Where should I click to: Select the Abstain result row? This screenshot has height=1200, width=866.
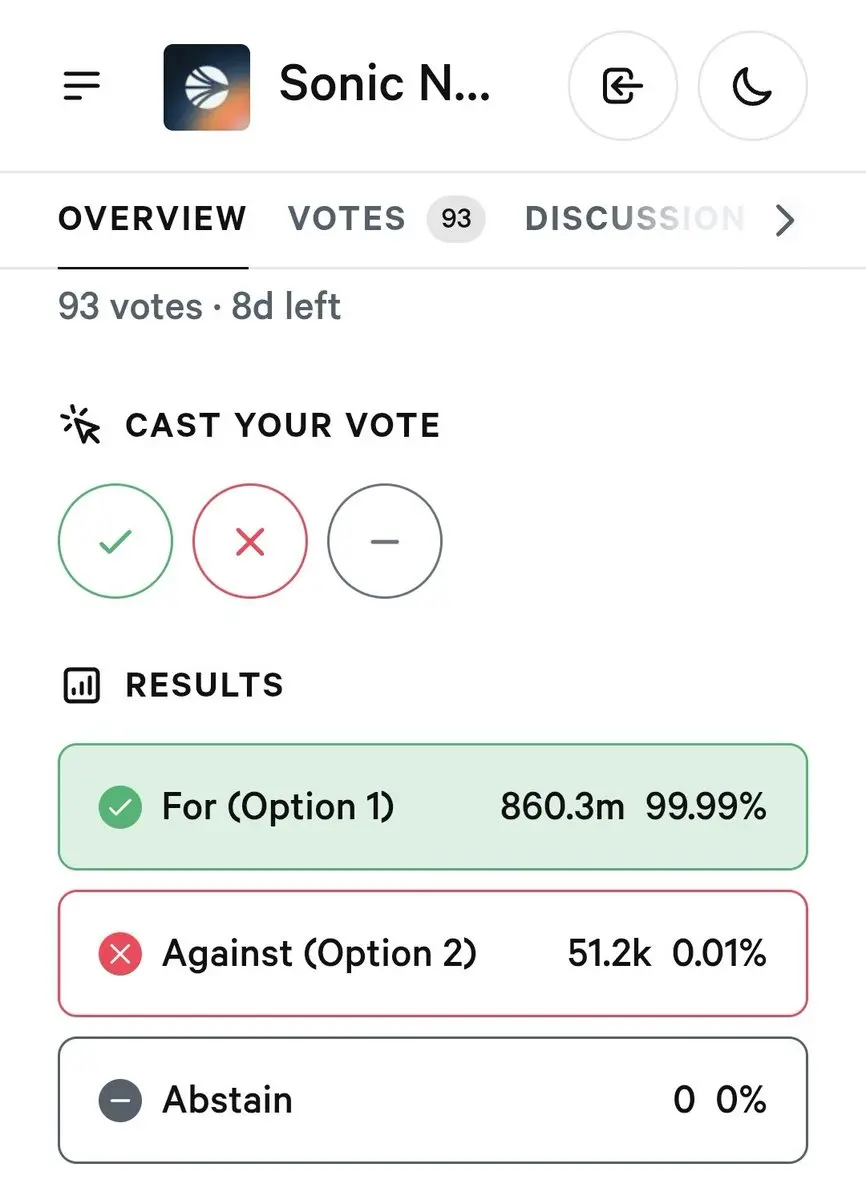point(433,1100)
